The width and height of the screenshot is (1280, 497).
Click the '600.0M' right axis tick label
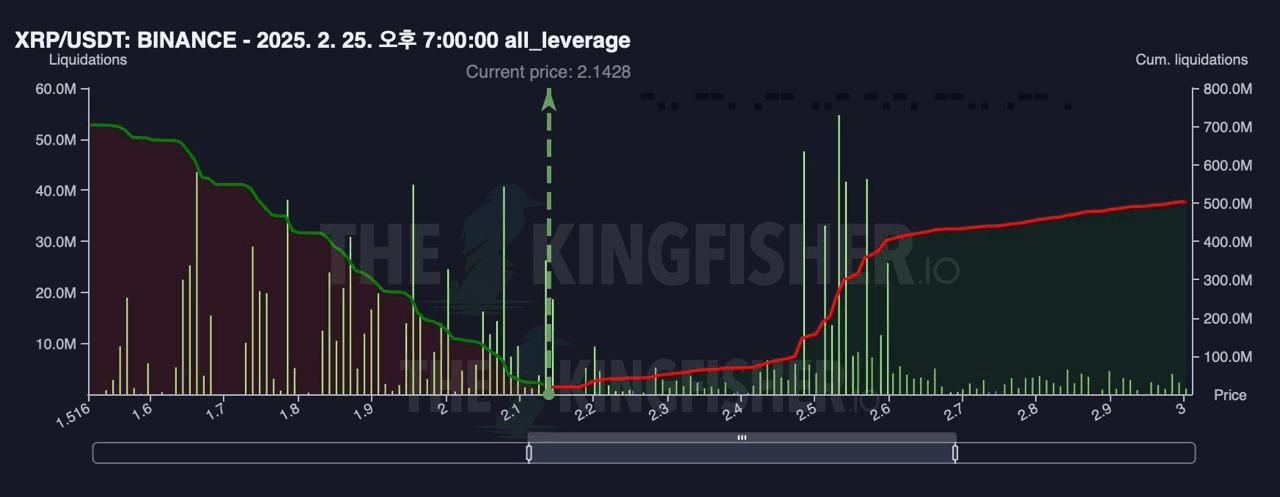coord(1227,166)
